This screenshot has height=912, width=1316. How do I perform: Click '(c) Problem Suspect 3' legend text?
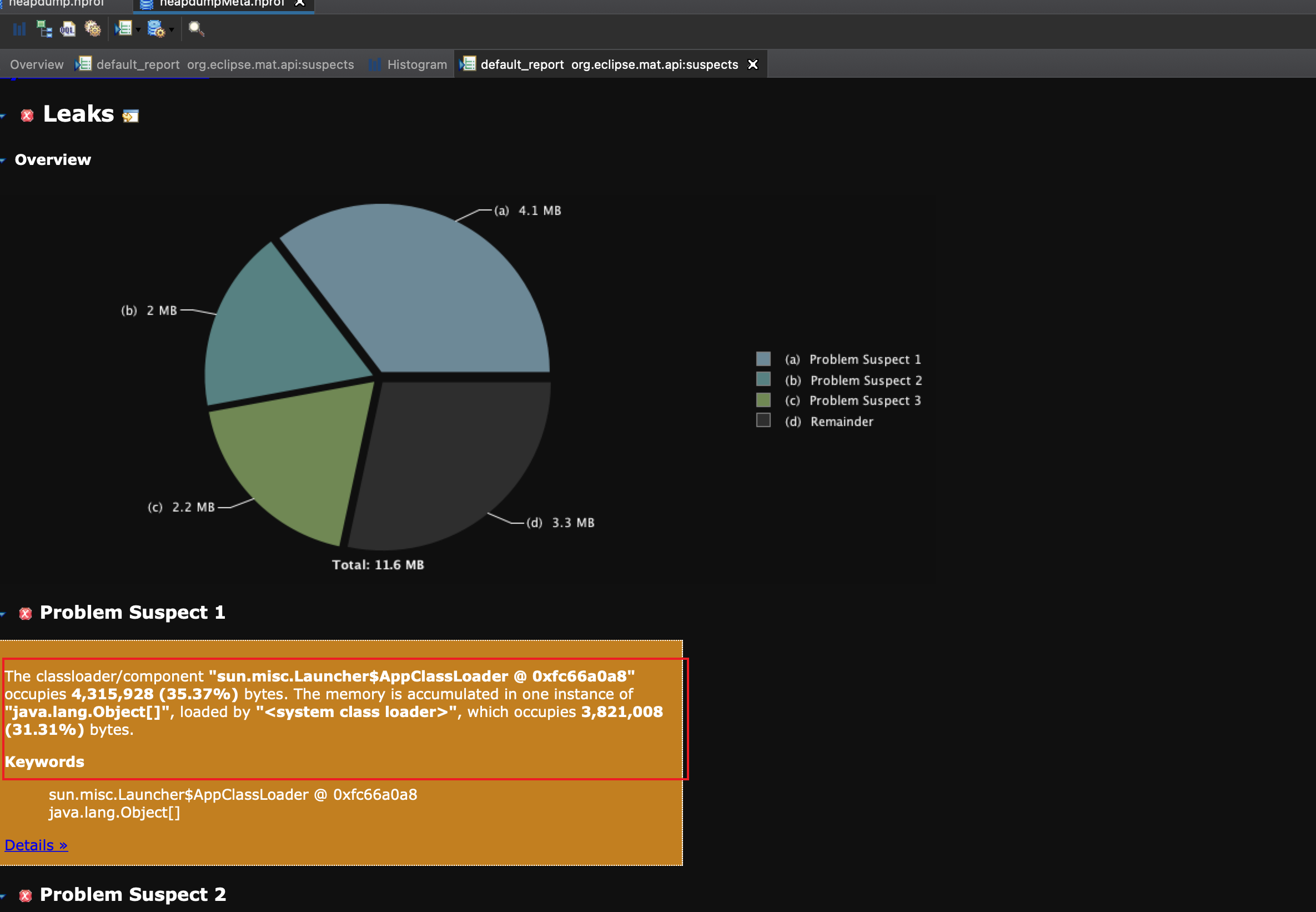coord(853,400)
